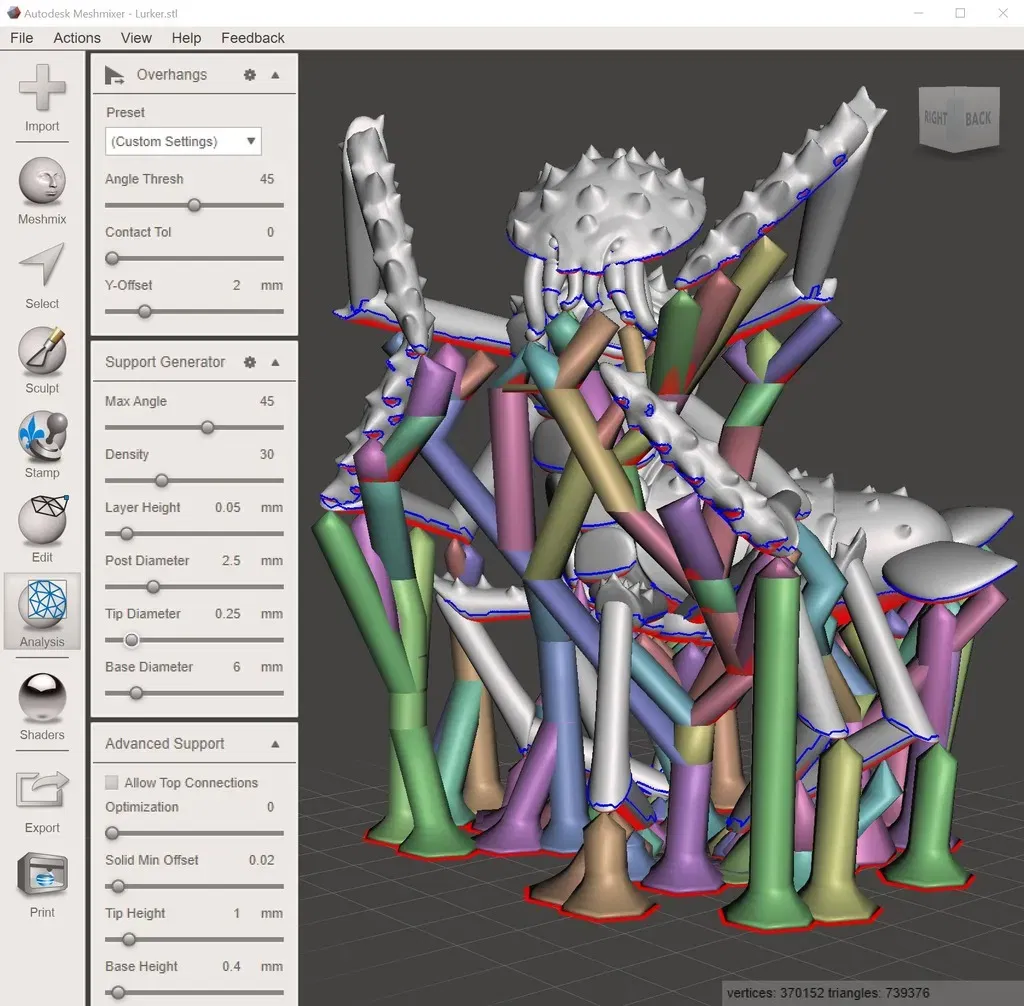The image size is (1024, 1006).
Task: Click the Base Height value 0.4
Action: 231,966
